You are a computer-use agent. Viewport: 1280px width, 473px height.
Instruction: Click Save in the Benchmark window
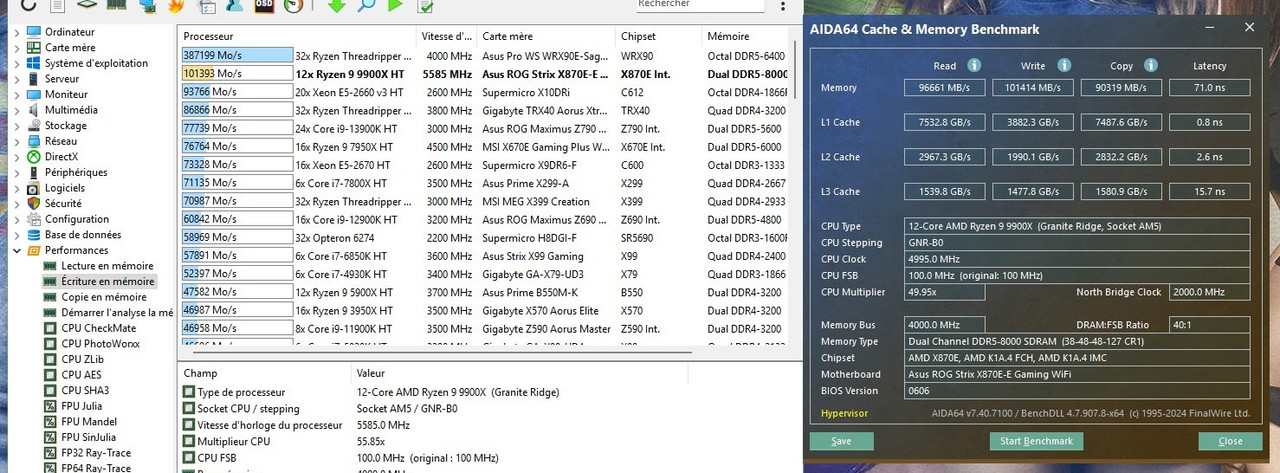841,441
